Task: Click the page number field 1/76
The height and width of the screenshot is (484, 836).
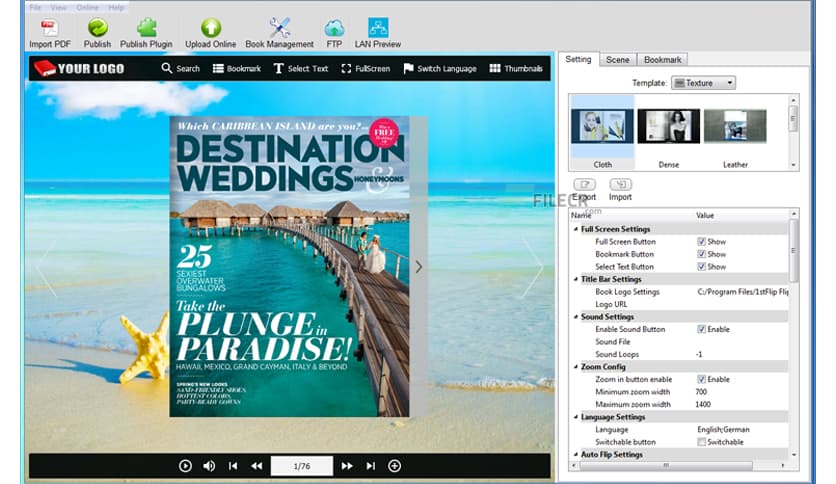Action: (x=302, y=466)
